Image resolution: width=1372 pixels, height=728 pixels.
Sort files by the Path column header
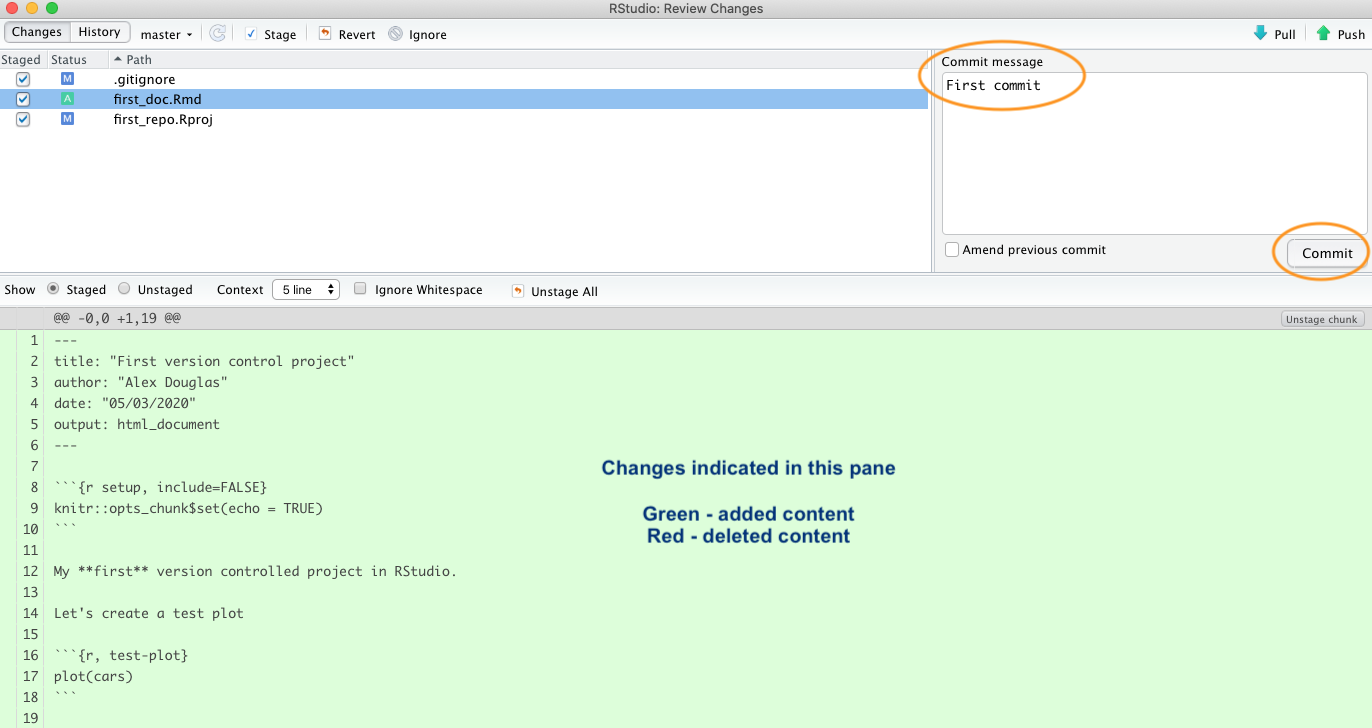tap(139, 60)
